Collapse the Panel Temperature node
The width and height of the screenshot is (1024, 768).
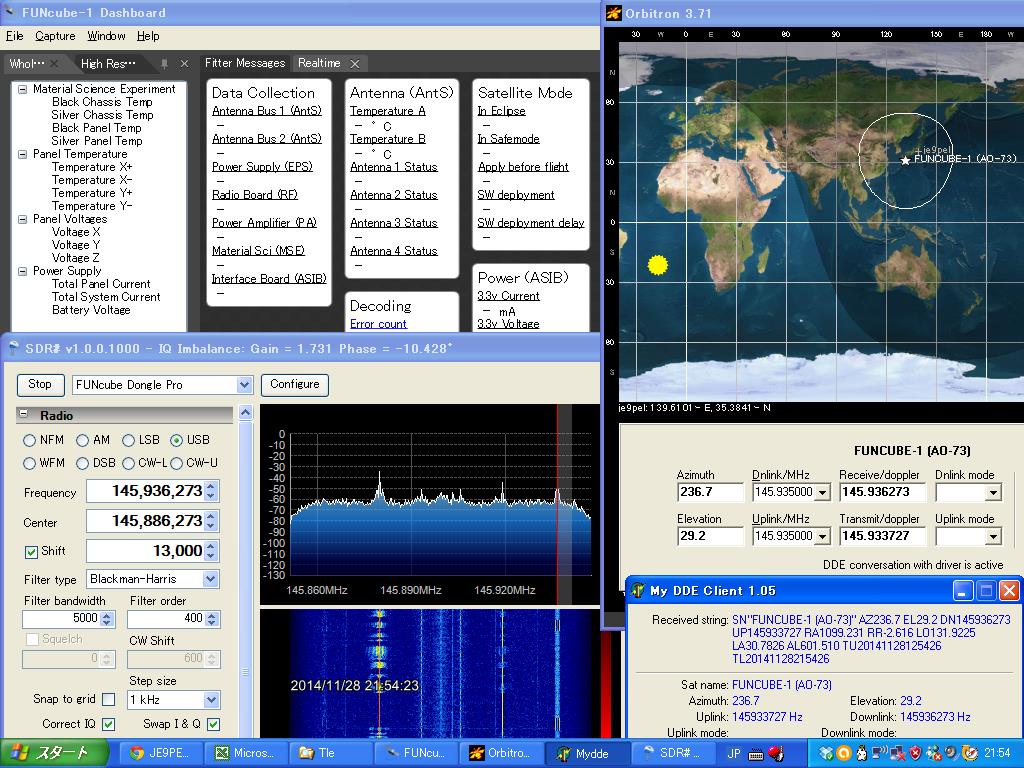22,154
